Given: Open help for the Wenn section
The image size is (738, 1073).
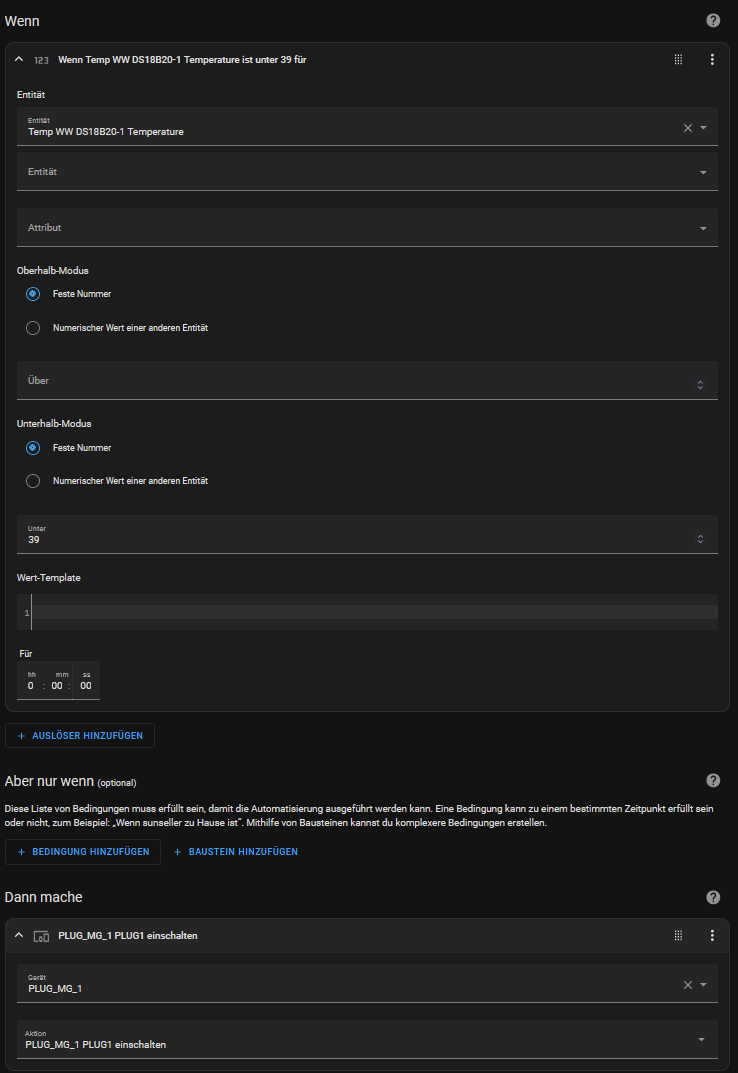Looking at the screenshot, I should [713, 20].
